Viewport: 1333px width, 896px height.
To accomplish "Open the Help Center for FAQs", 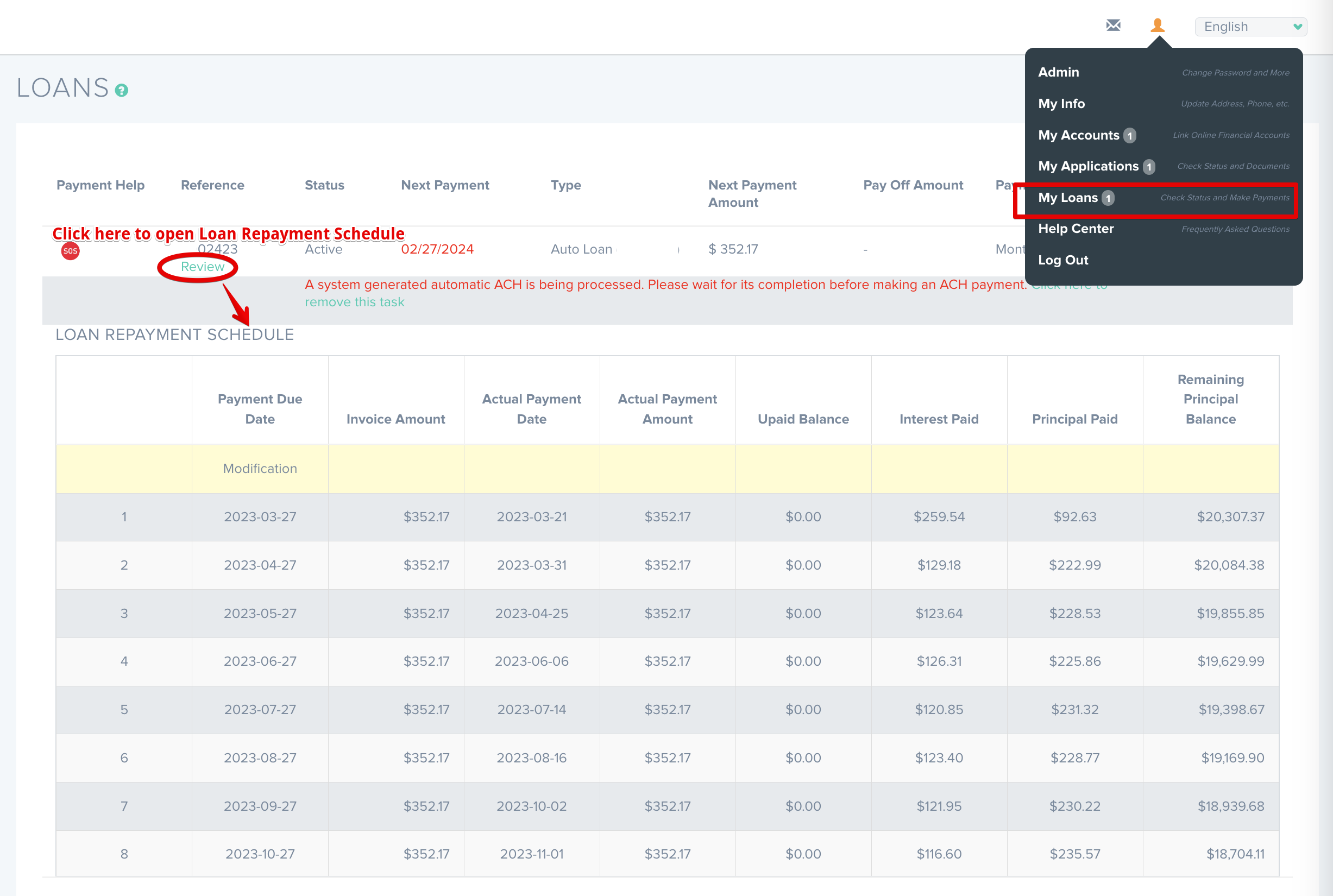I will tap(1076, 229).
